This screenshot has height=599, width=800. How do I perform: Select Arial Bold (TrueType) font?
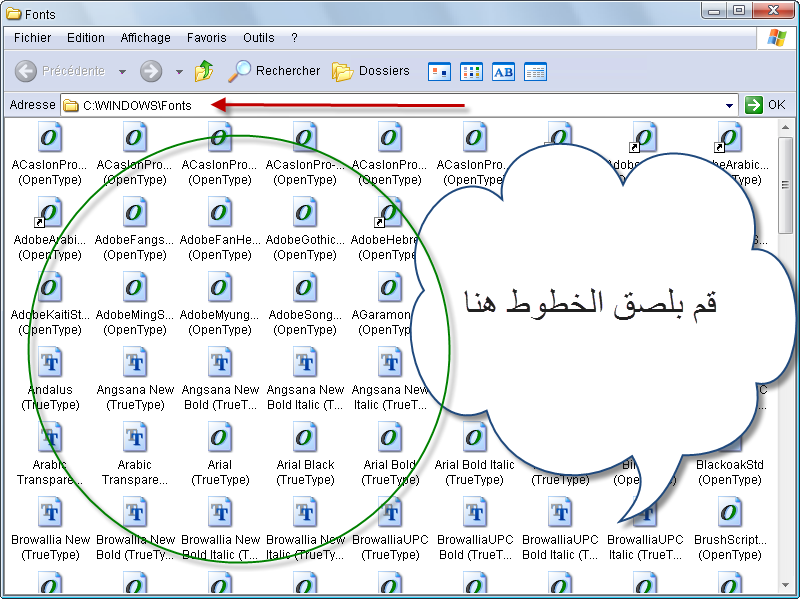pos(390,453)
